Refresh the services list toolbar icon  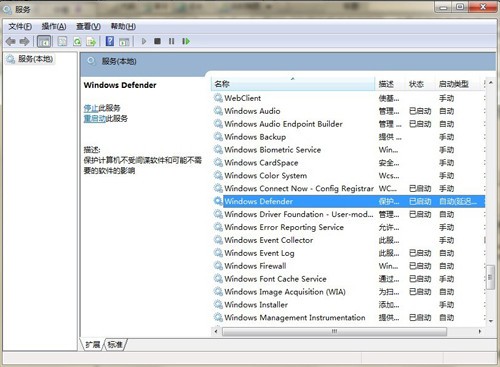[77, 41]
